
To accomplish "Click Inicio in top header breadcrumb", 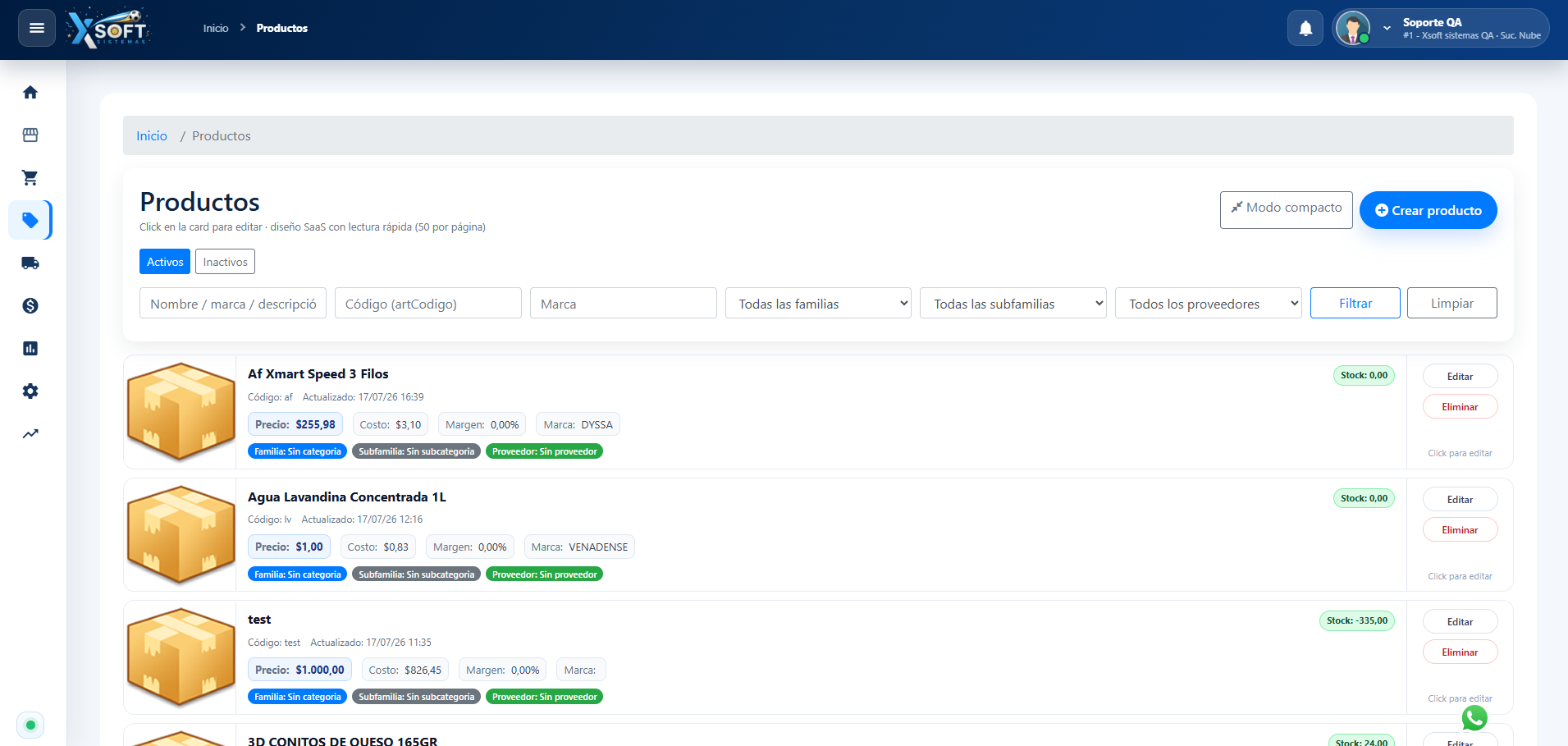I will click(x=216, y=28).
